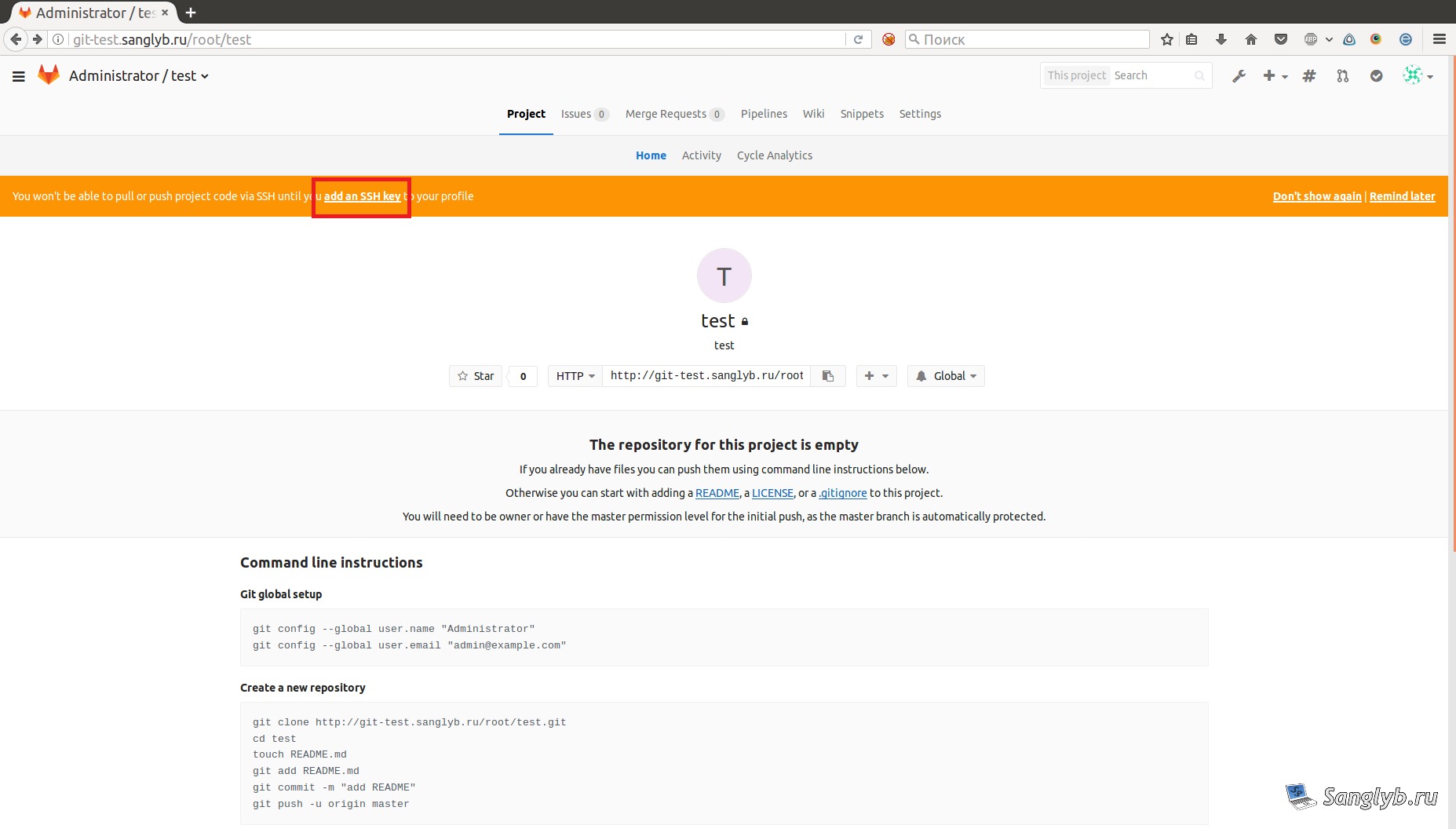Click the 'Don't show again' link
The image size is (1456, 829).
coord(1317,196)
